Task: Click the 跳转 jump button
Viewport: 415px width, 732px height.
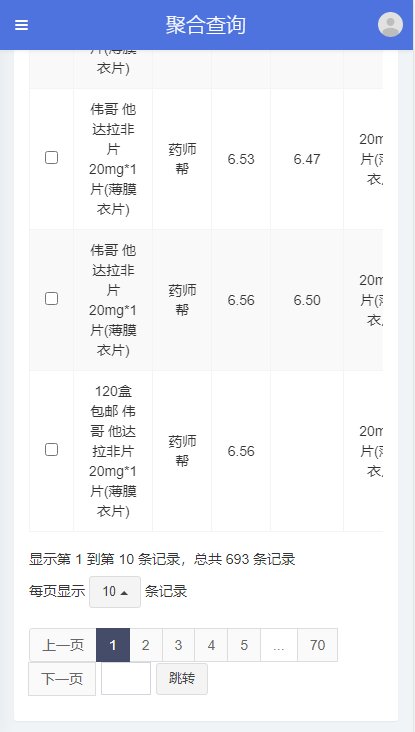Action: coord(182,679)
